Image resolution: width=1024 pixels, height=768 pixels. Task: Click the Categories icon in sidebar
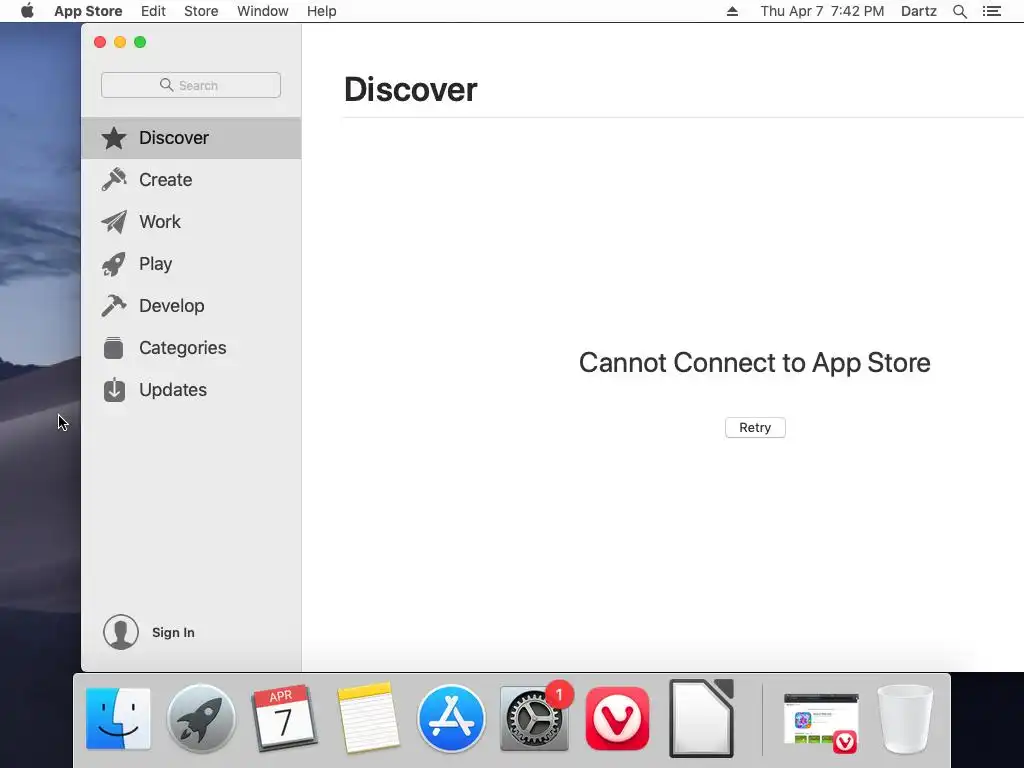(114, 347)
